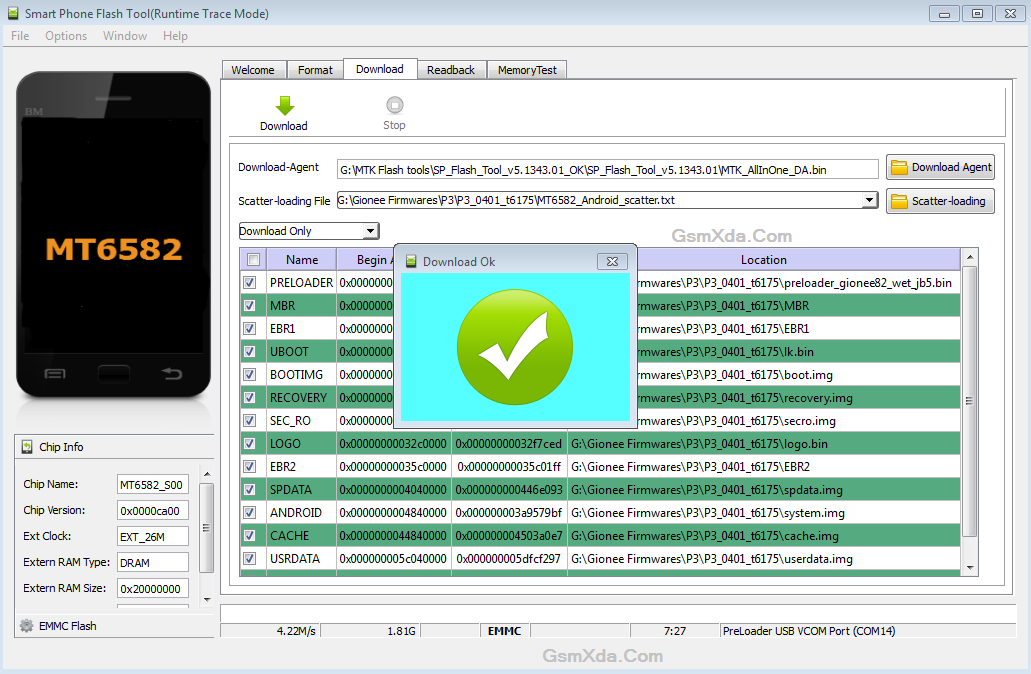1031x674 pixels.
Task: Click the Chip Info panel scroll-up arrow
Action: (x=207, y=474)
